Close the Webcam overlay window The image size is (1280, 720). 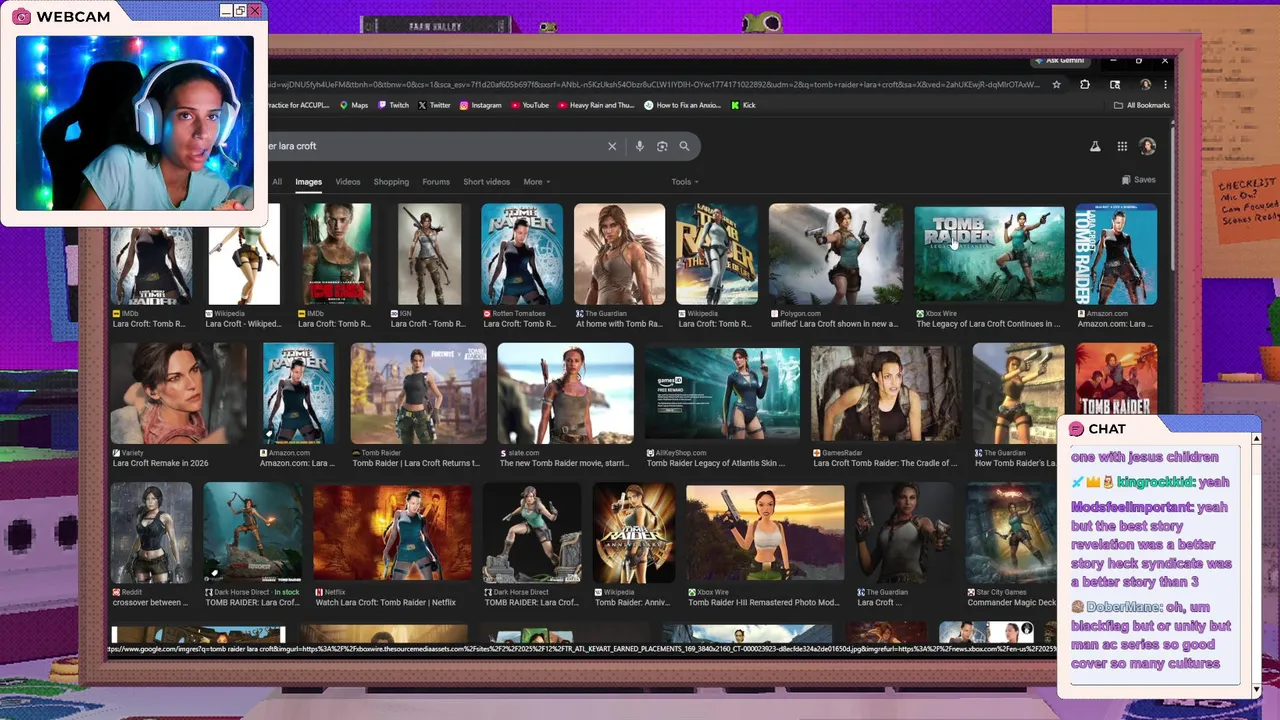click(x=255, y=11)
